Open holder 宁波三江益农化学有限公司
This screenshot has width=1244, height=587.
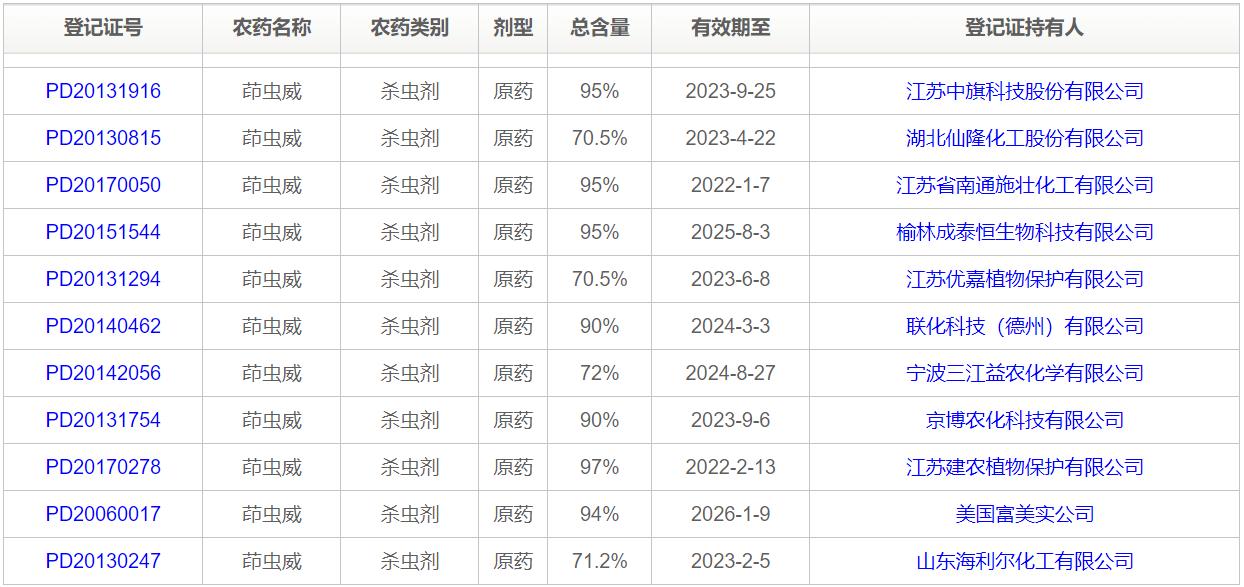[1025, 373]
